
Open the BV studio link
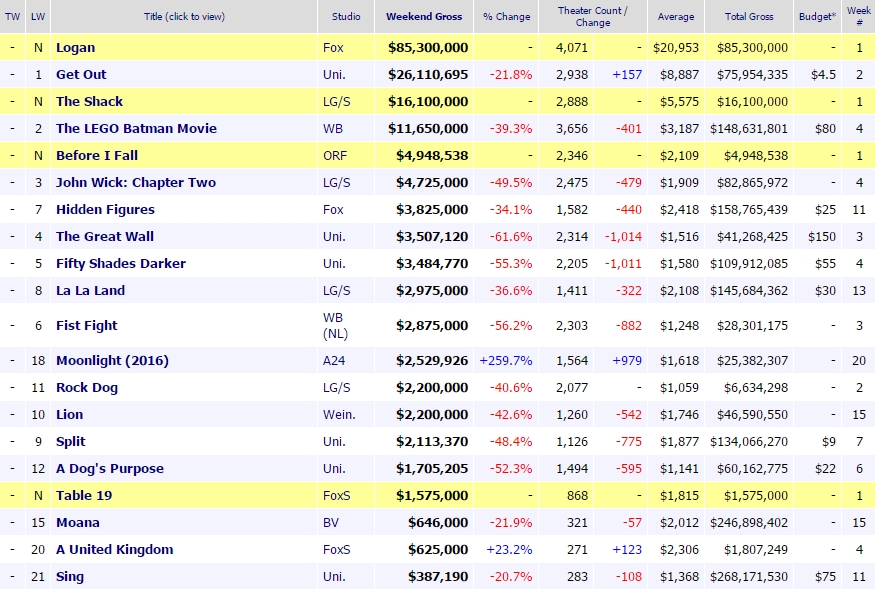(331, 523)
